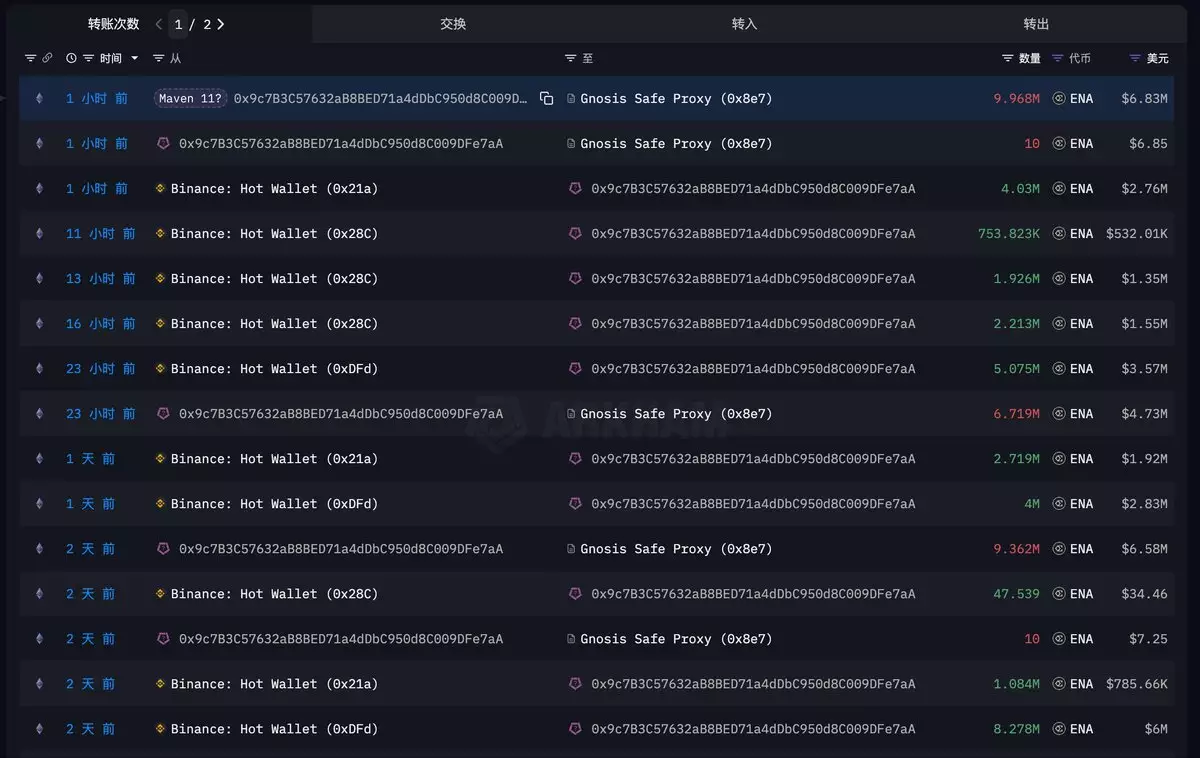
Task: Click the contract document icon on the $6.58M row
Action: coord(571,548)
